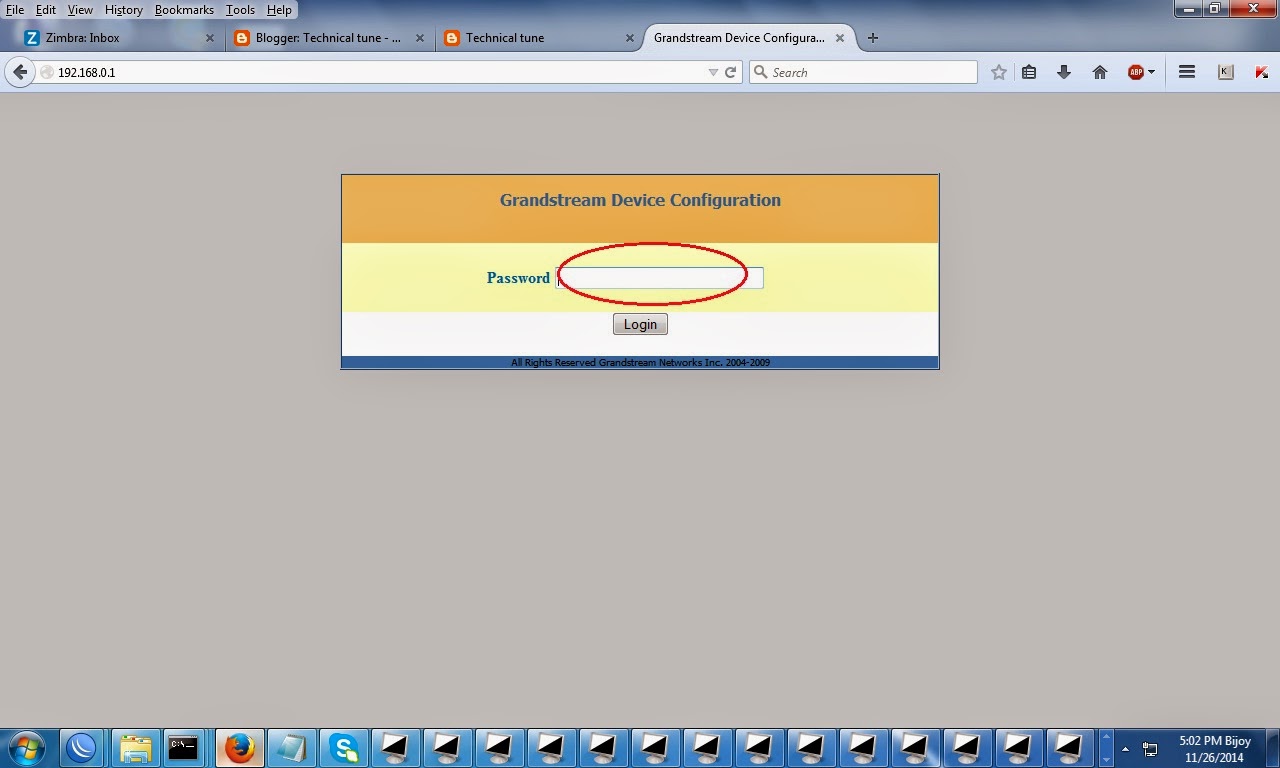Screen dimensions: 1280x768
Task: Open the Firefox hamburger menu
Action: (1187, 72)
